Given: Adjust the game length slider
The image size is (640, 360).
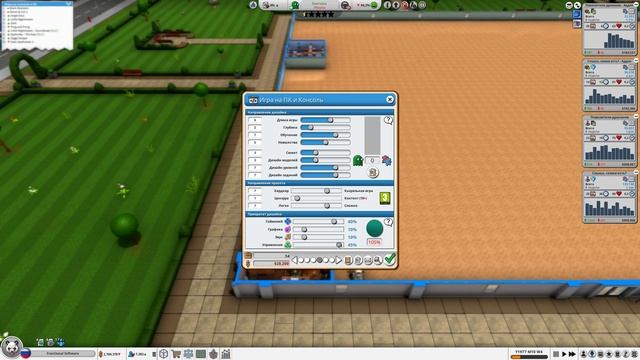Looking at the screenshot, I should pyautogui.click(x=325, y=120).
